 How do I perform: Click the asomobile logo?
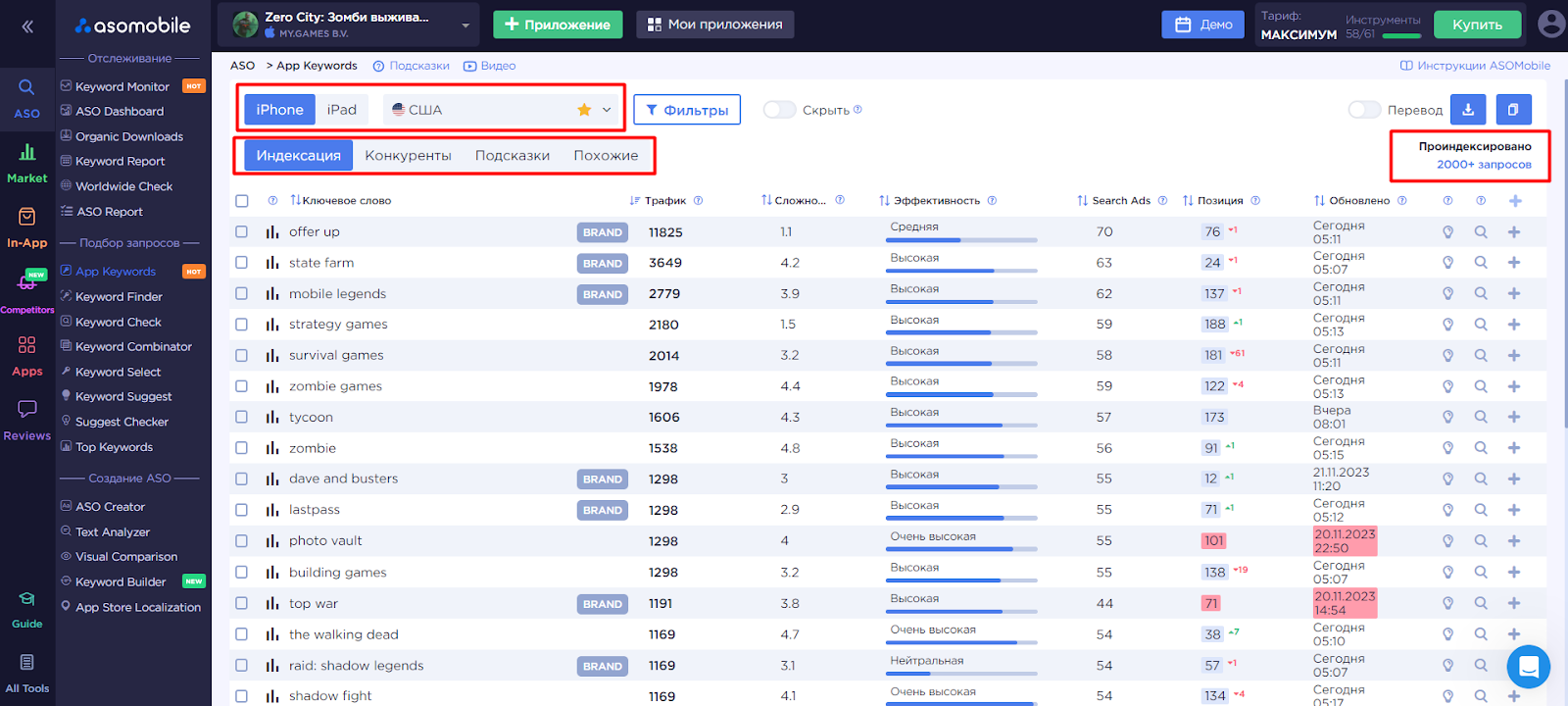click(133, 25)
